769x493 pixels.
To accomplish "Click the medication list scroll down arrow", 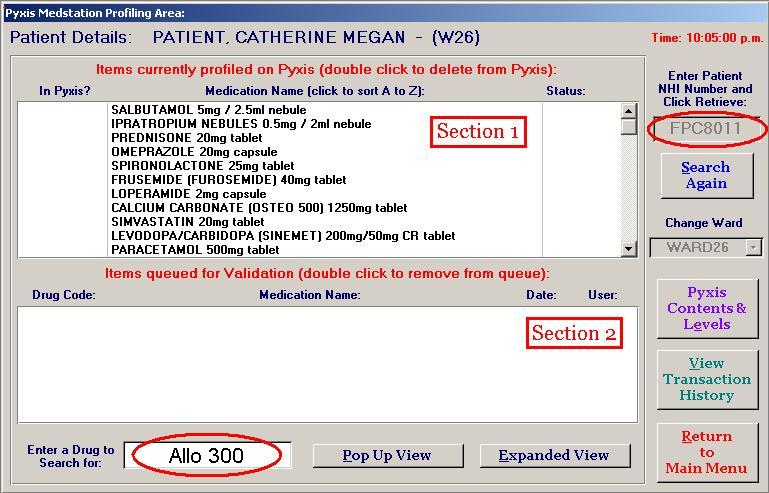I will pos(628,249).
